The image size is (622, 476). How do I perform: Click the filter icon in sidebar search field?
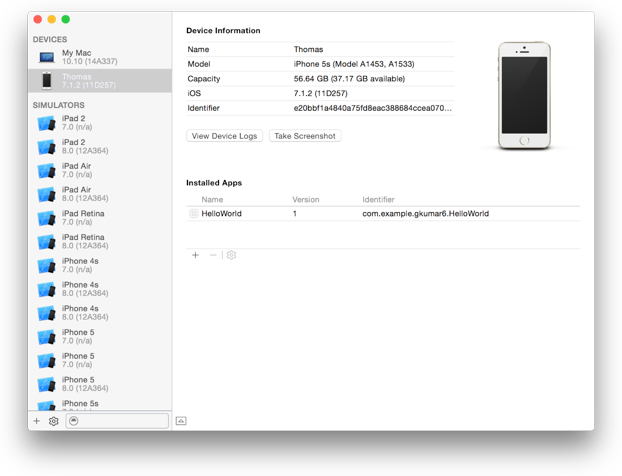74,421
